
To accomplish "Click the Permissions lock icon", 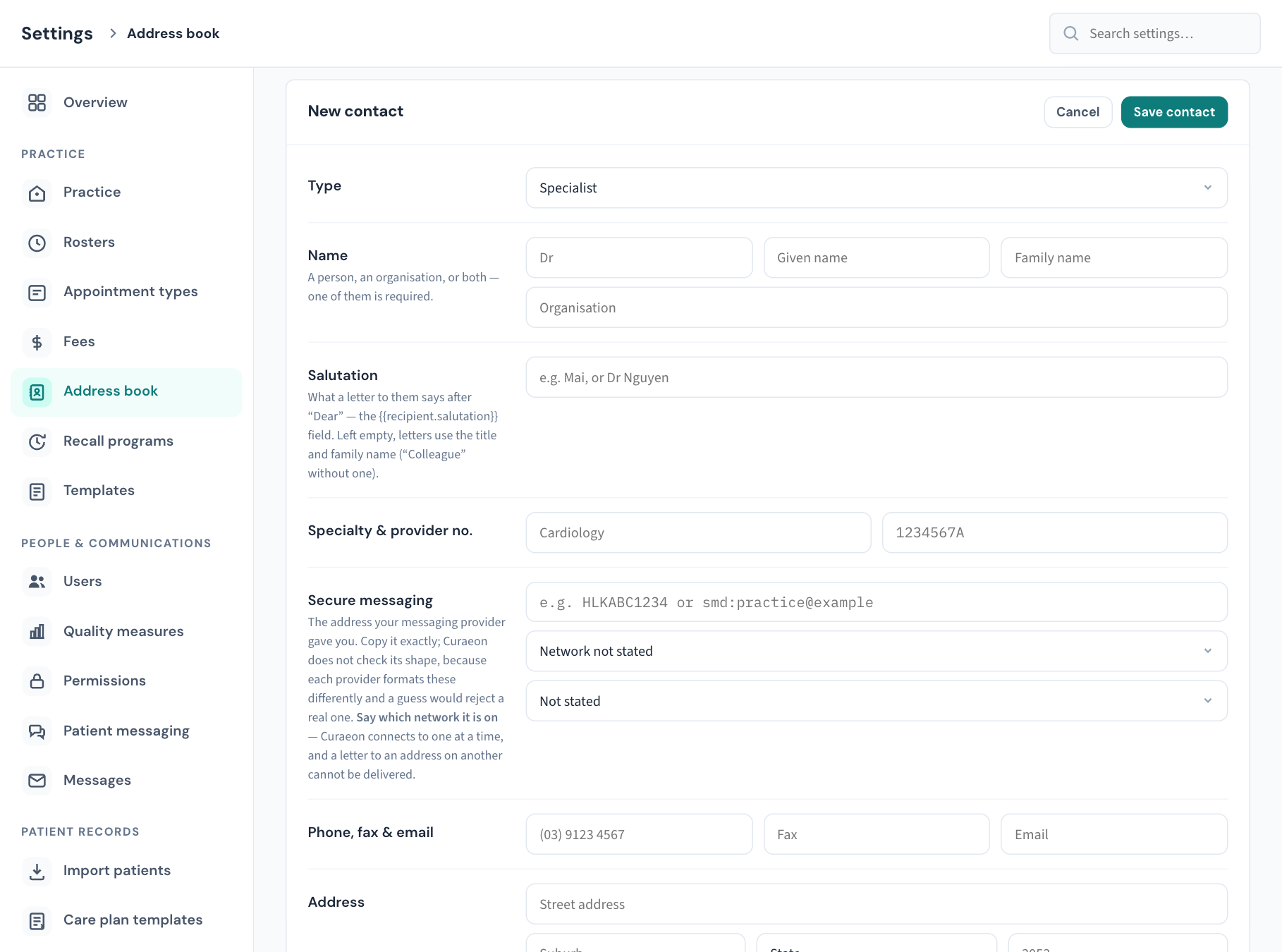I will pyautogui.click(x=37, y=681).
